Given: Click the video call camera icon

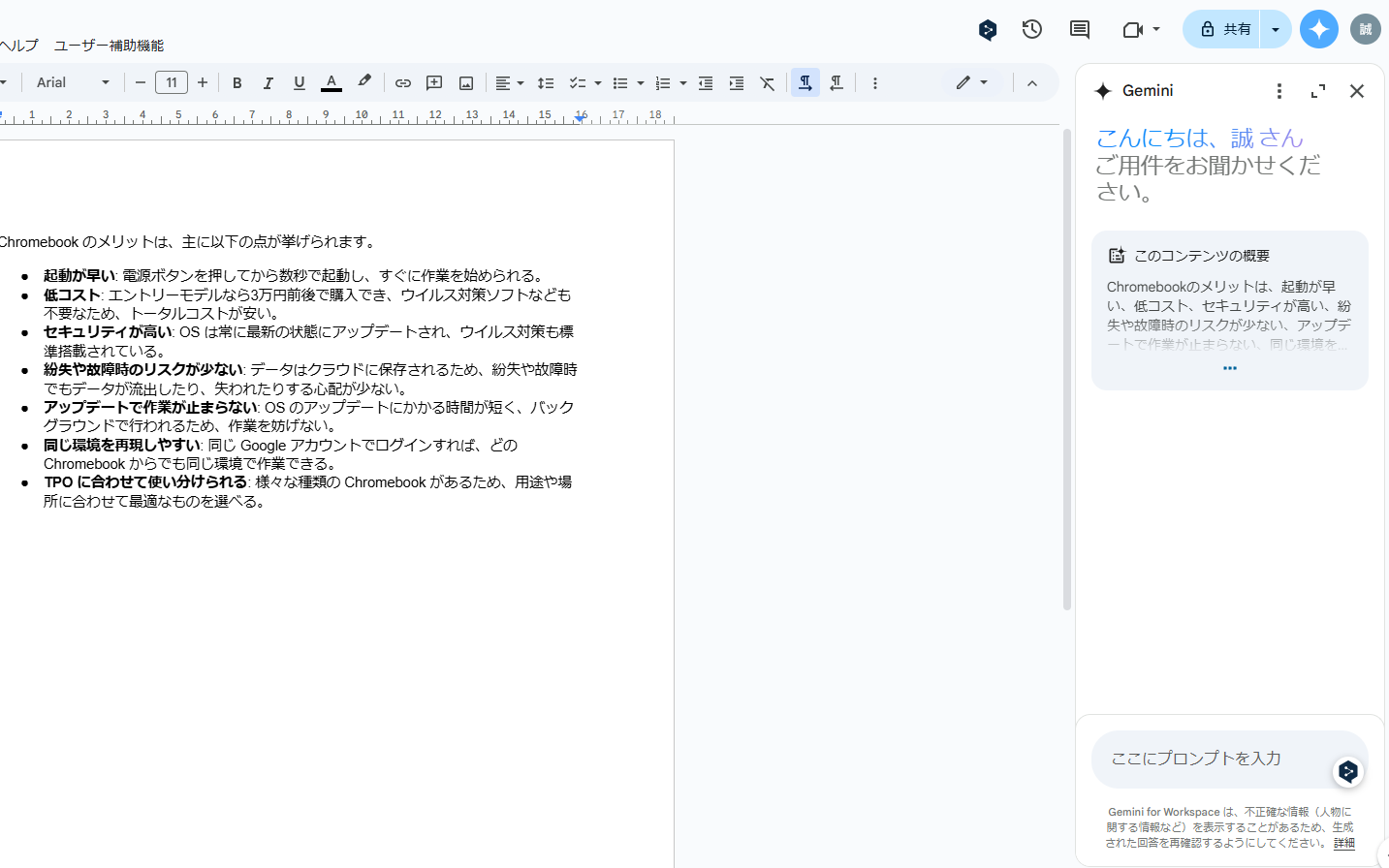Looking at the screenshot, I should [1132, 29].
